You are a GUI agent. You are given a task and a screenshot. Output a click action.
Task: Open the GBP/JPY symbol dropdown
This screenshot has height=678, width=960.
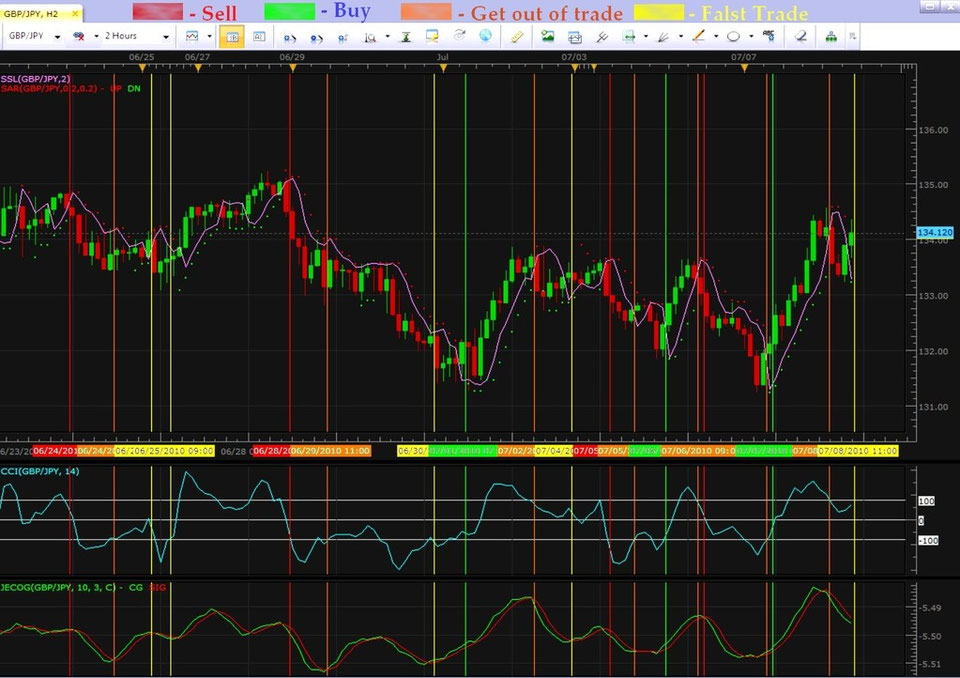[x=58, y=37]
